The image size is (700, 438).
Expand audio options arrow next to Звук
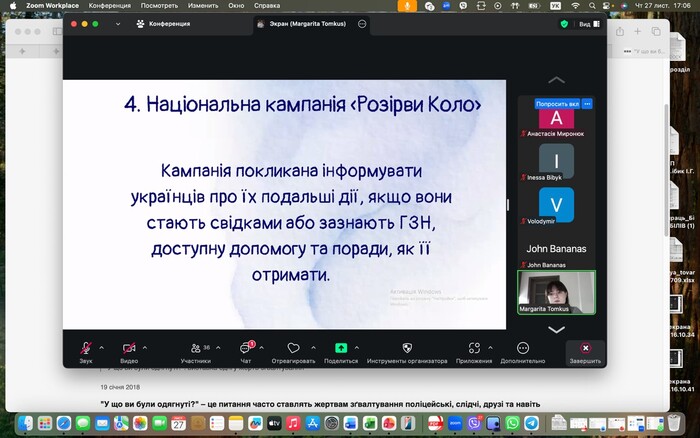tap(101, 347)
